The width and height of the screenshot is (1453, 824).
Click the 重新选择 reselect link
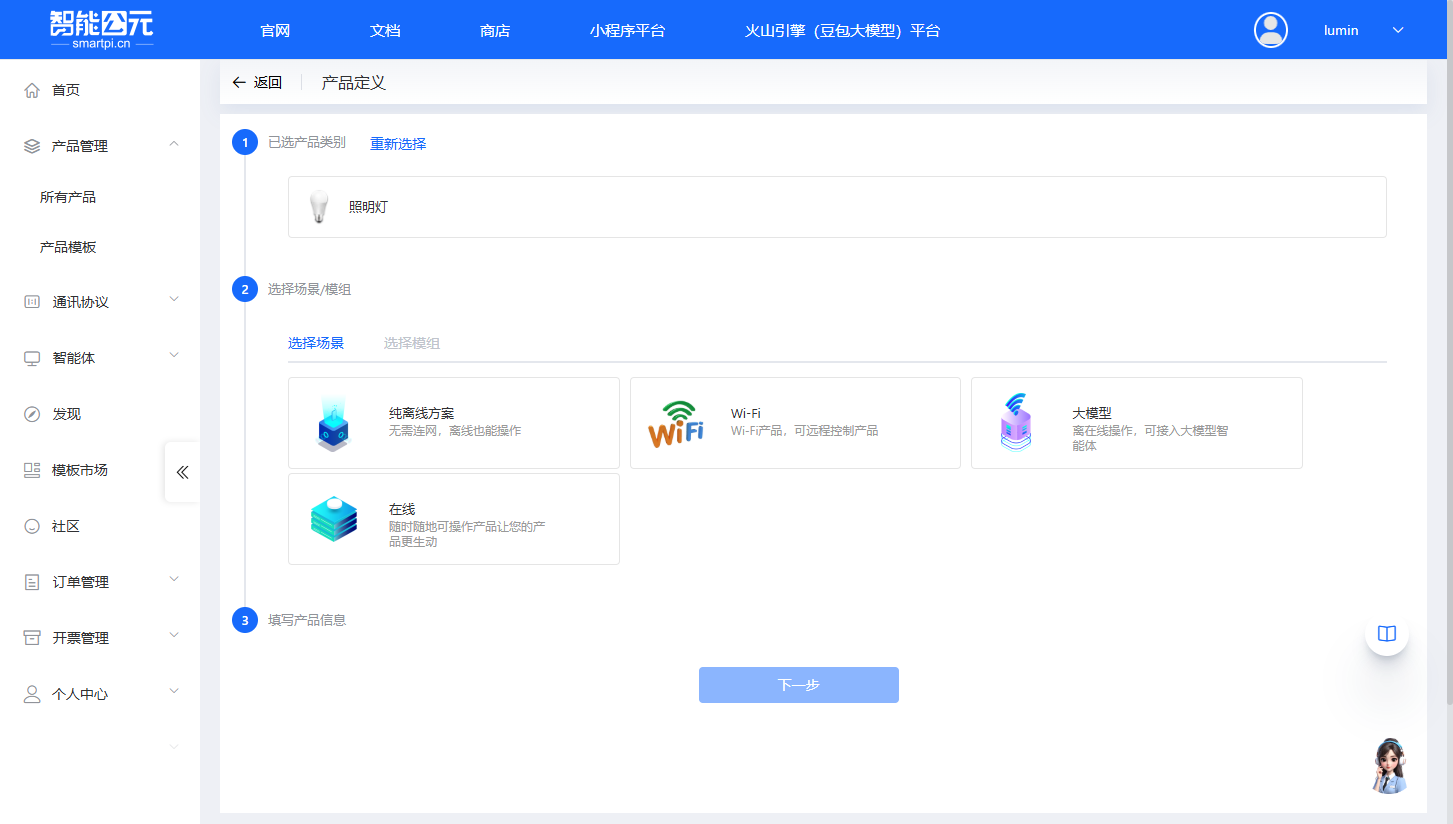(x=397, y=143)
